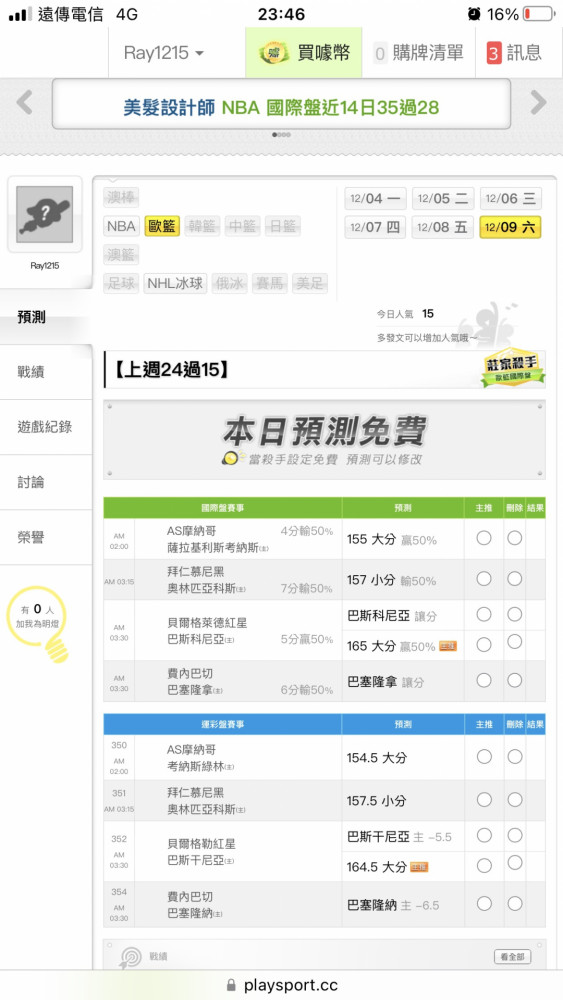Select 刪除 radio for 155 大分 row
563x1000 pixels.
tap(515, 538)
